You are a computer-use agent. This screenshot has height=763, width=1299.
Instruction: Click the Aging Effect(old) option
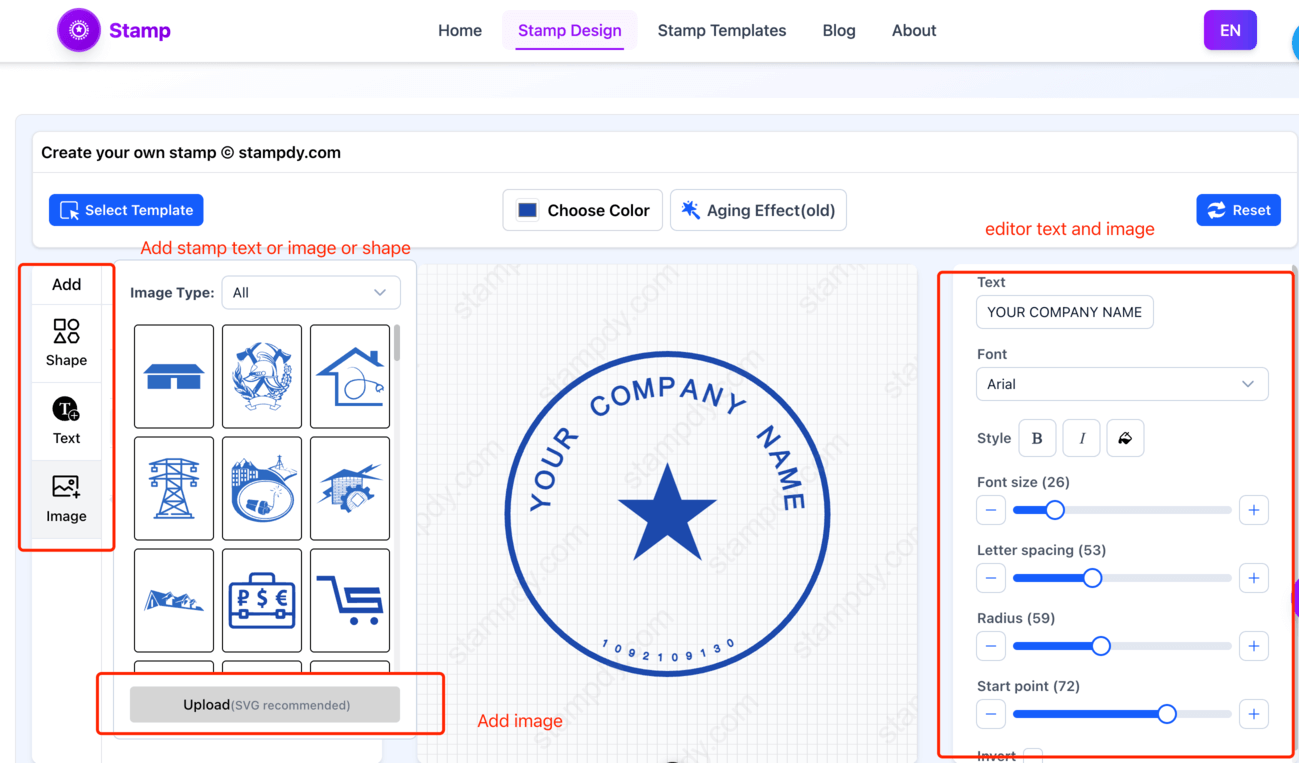click(758, 210)
